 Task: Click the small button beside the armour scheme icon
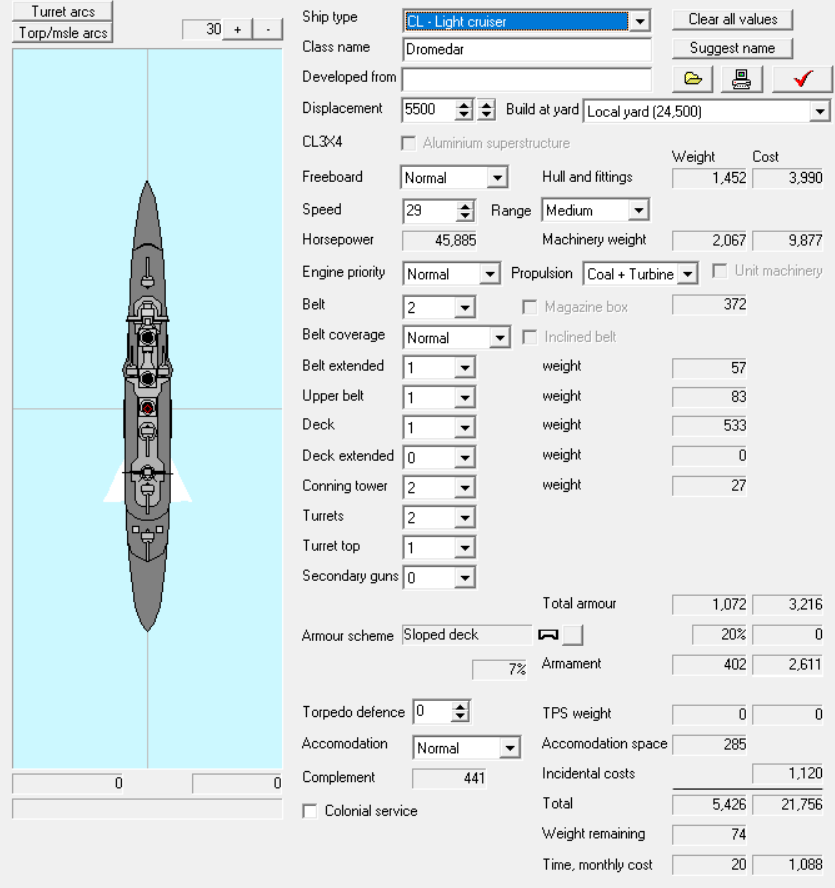573,635
